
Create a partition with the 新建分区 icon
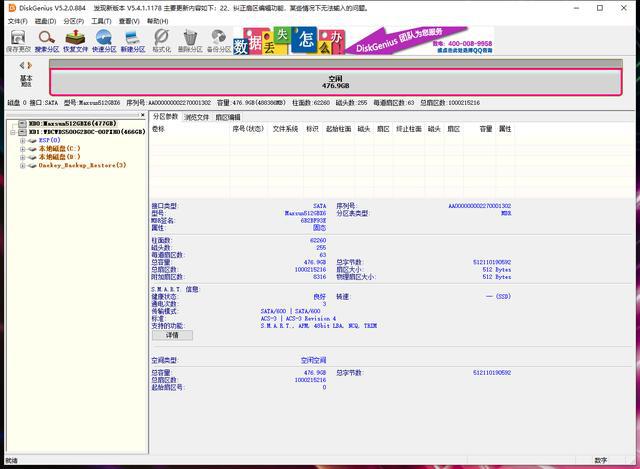click(133, 41)
